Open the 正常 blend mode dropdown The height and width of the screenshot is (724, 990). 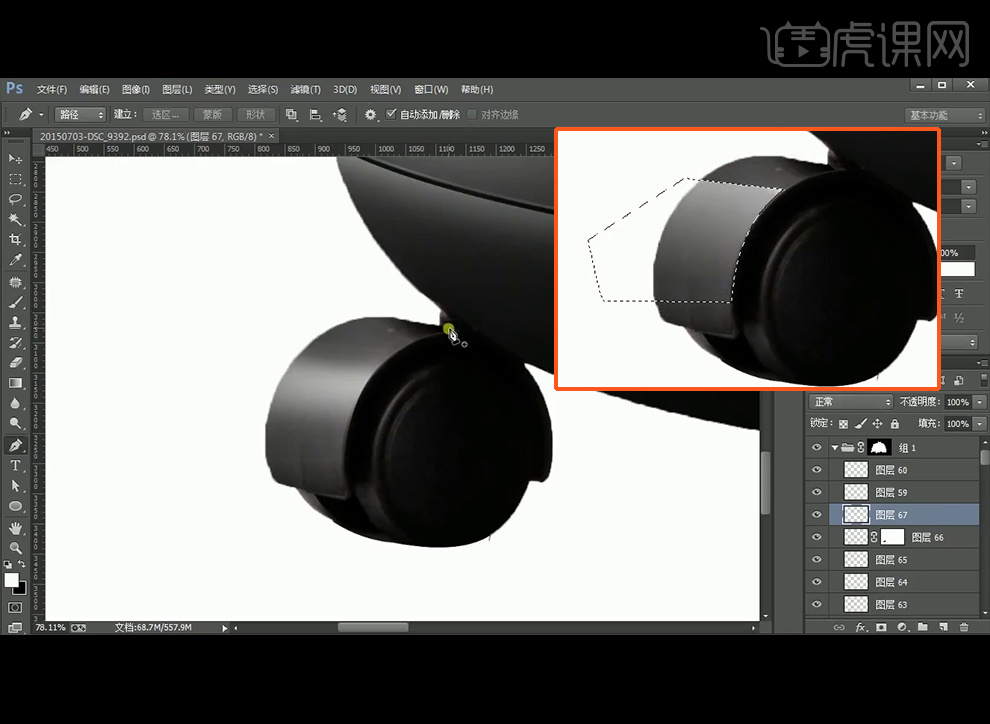[x=850, y=401]
